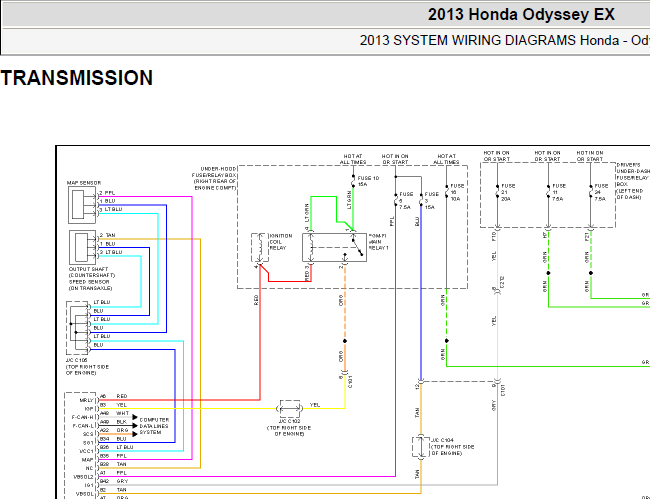650x499 pixels.
Task: Select the '2 TAN' pin on speed sensor
Action: [x=107, y=235]
